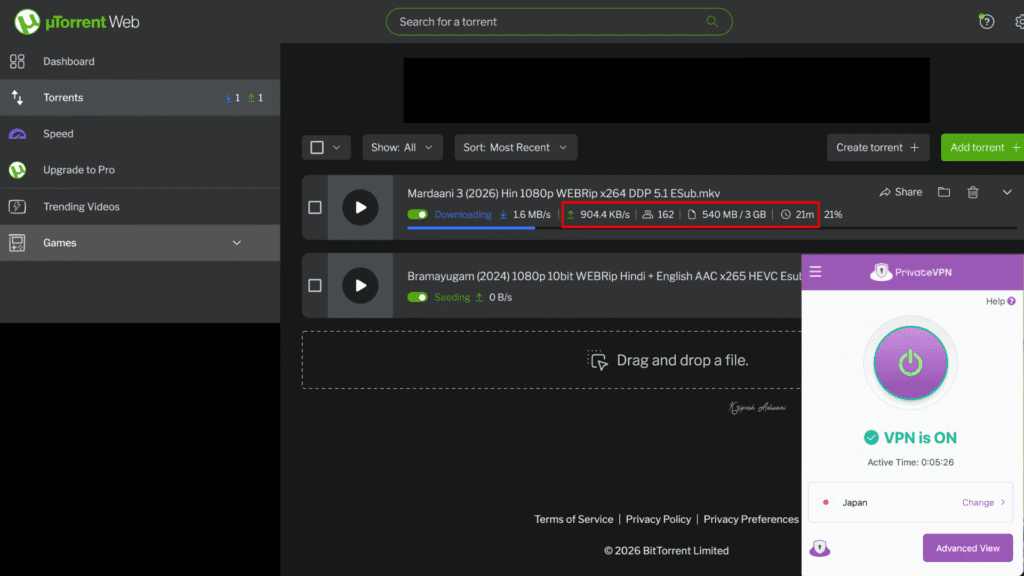
Task: Open the Sort: Most Recent dropdown
Action: (515, 148)
